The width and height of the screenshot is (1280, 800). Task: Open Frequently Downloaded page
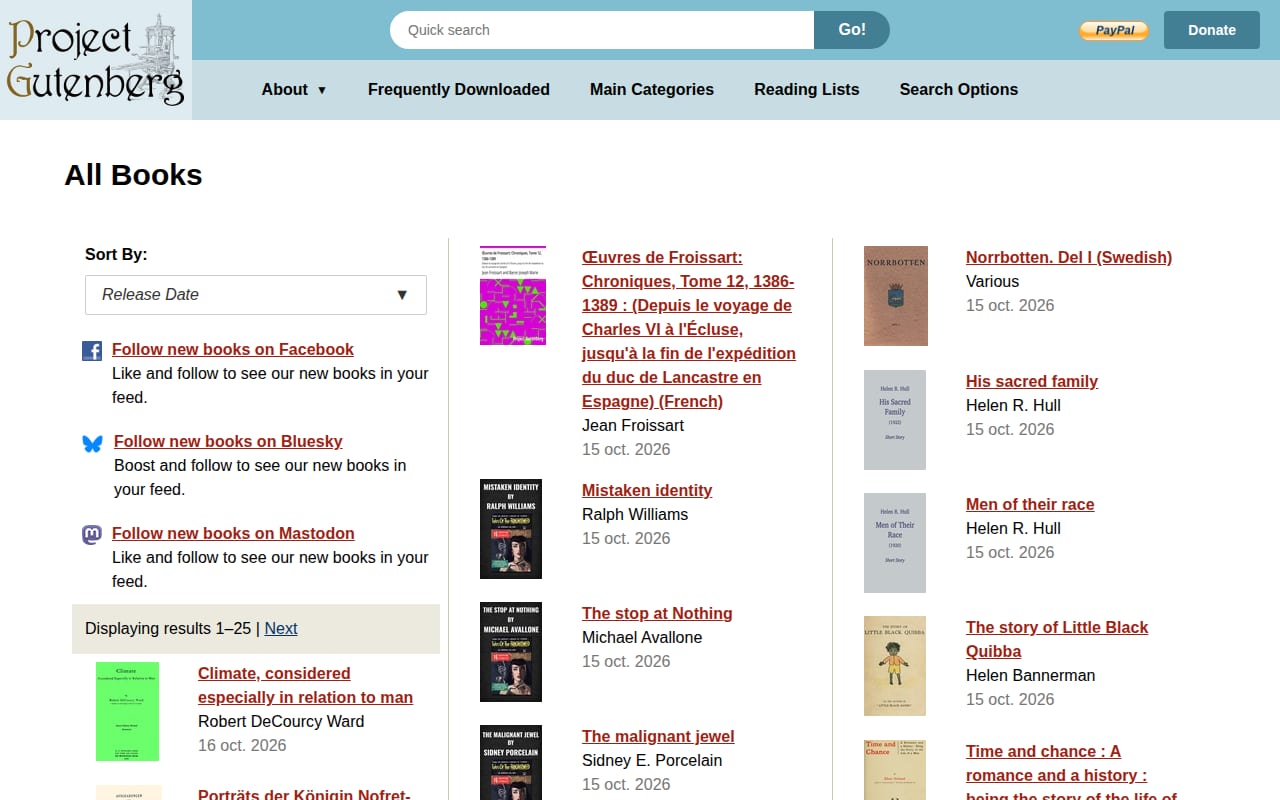(x=459, y=90)
